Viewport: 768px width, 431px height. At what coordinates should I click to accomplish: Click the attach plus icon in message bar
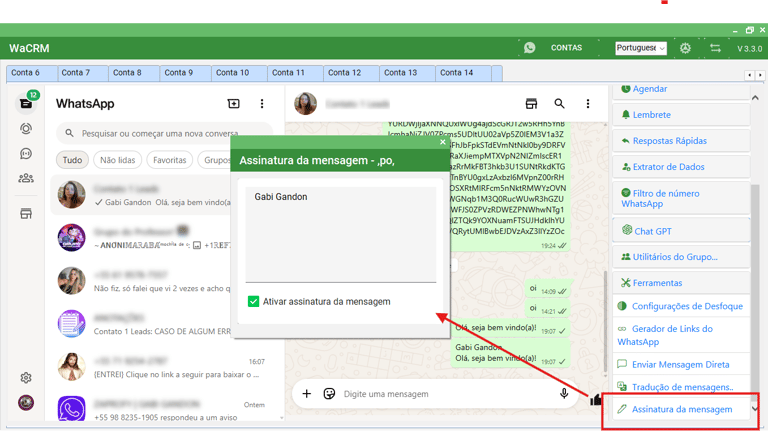[x=307, y=393]
